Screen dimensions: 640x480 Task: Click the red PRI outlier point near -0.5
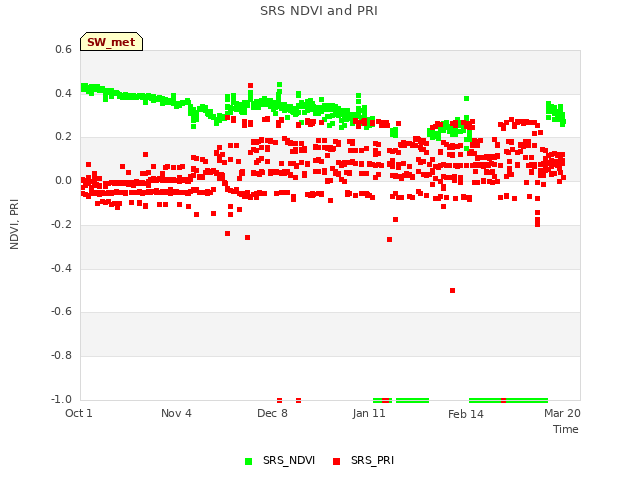point(452,291)
